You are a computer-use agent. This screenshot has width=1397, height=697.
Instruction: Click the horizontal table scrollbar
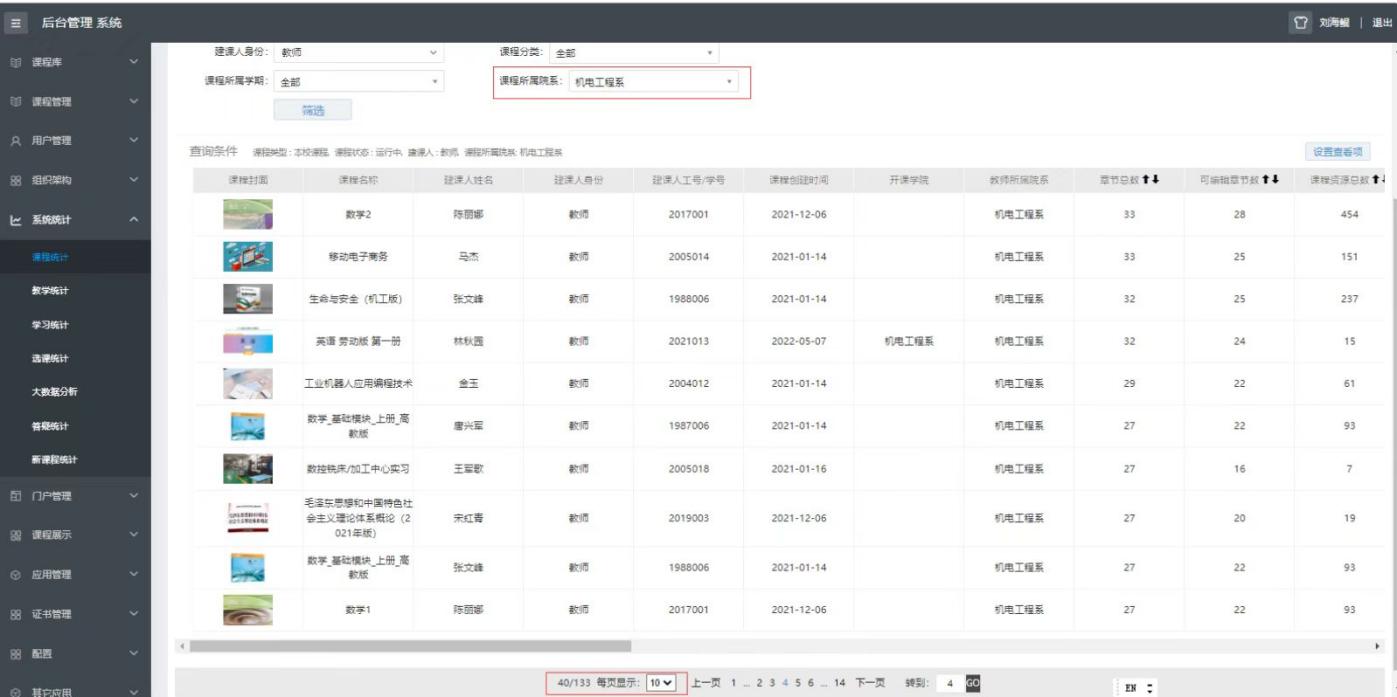[410, 647]
